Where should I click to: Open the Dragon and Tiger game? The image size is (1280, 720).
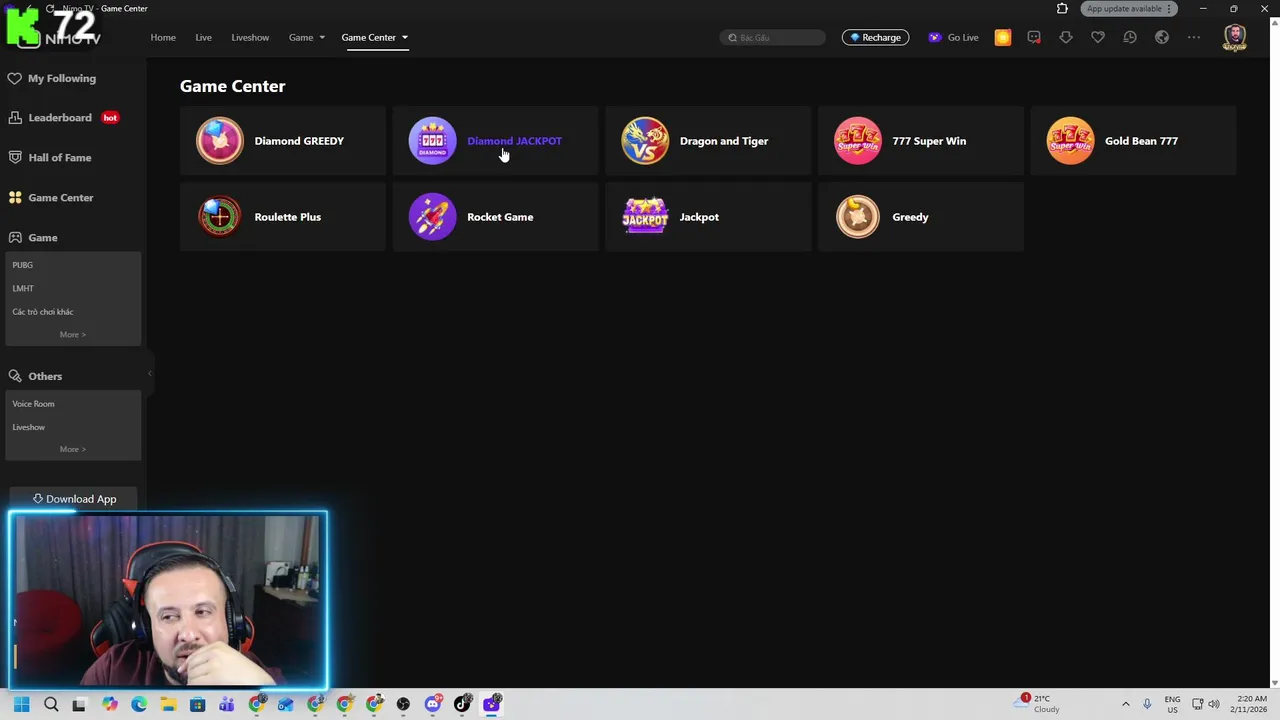[x=708, y=141]
